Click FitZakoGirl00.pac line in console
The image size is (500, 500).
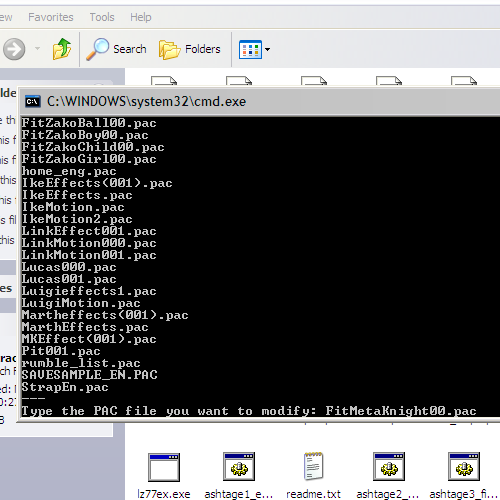(x=89, y=159)
